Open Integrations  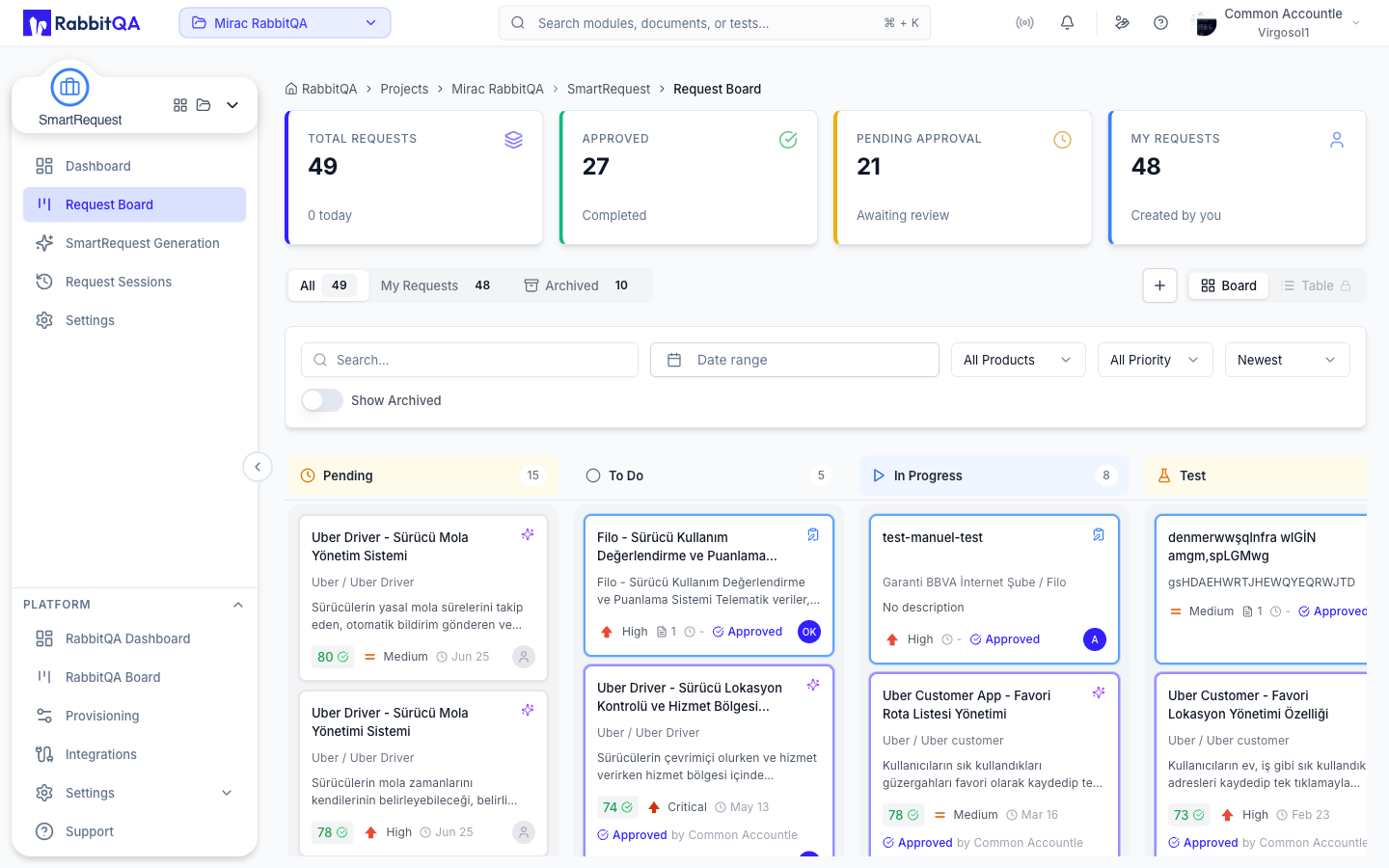(x=134, y=754)
